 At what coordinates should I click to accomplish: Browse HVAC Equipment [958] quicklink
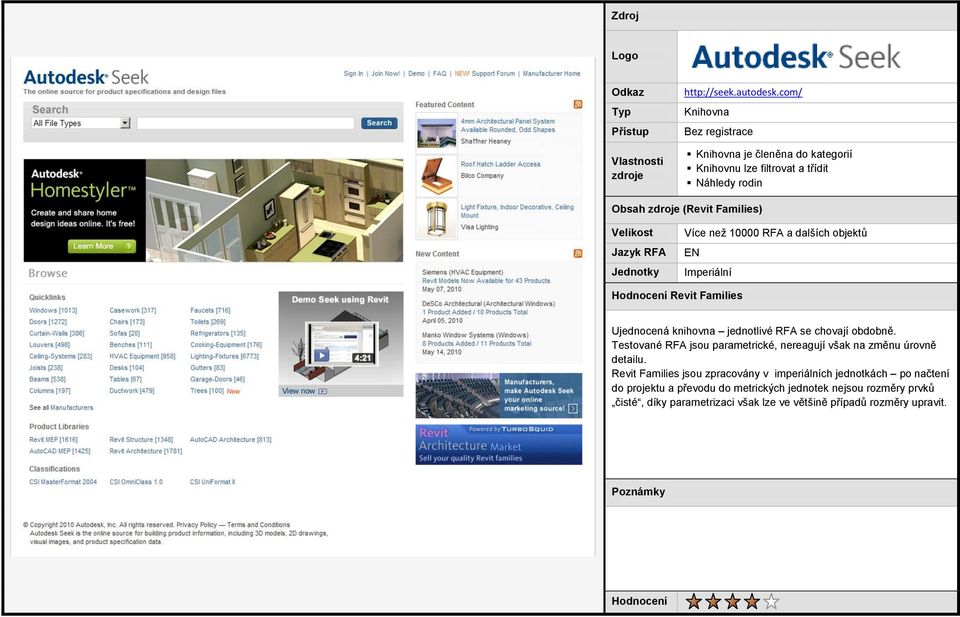143,356
